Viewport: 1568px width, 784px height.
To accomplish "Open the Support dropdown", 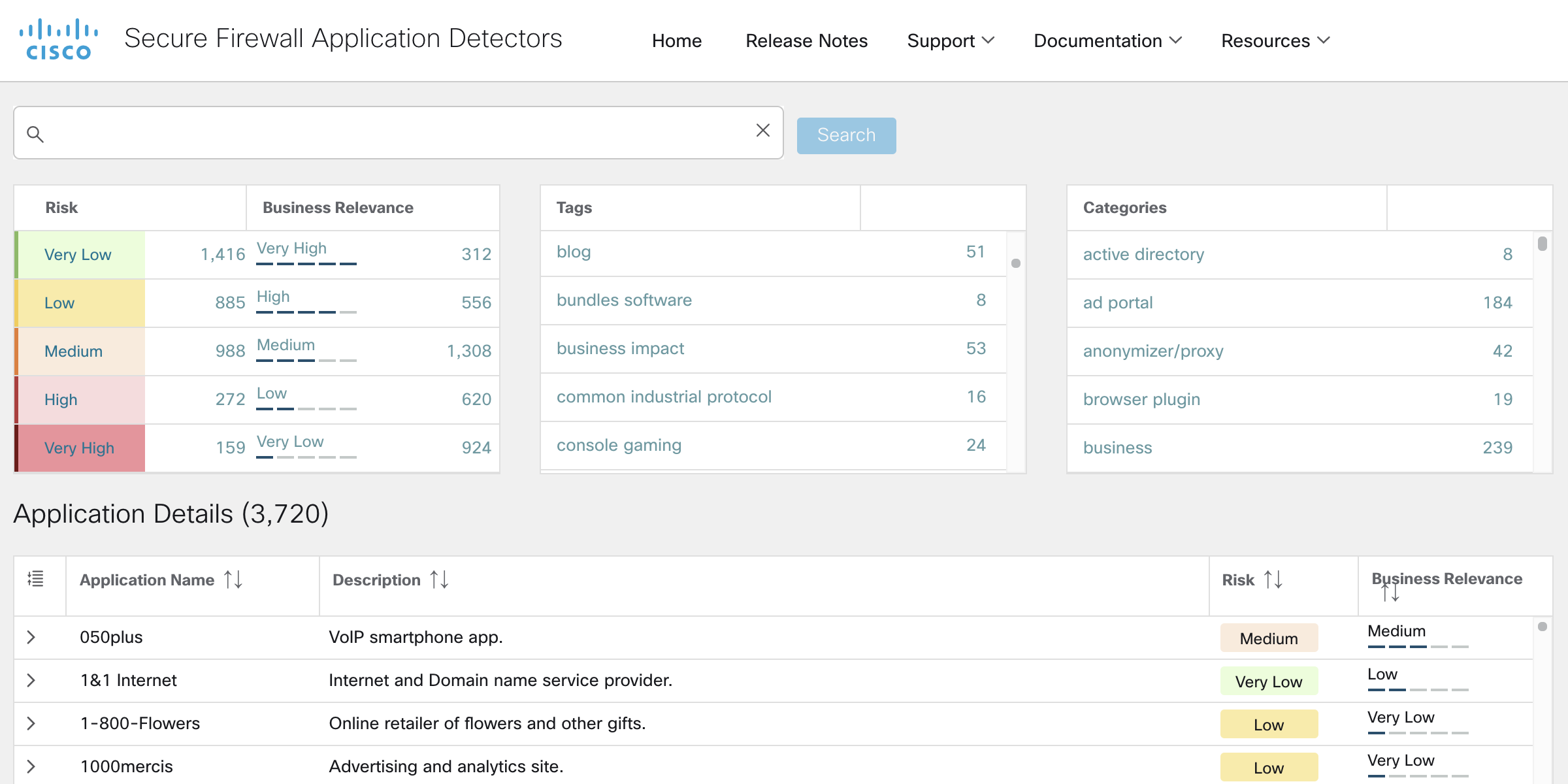I will click(x=951, y=41).
